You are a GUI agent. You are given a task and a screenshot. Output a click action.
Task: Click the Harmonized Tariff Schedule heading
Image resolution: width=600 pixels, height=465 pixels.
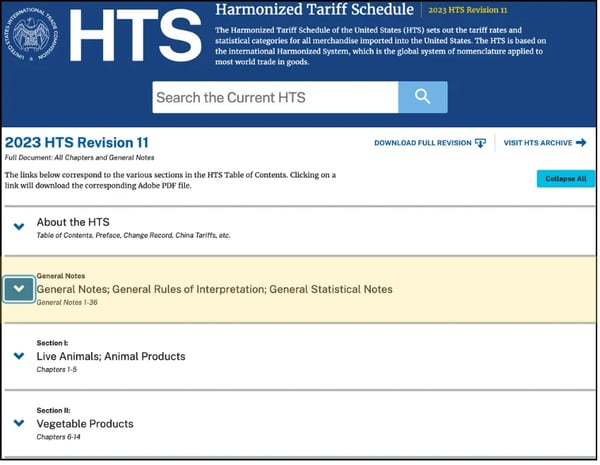pyautogui.click(x=314, y=10)
